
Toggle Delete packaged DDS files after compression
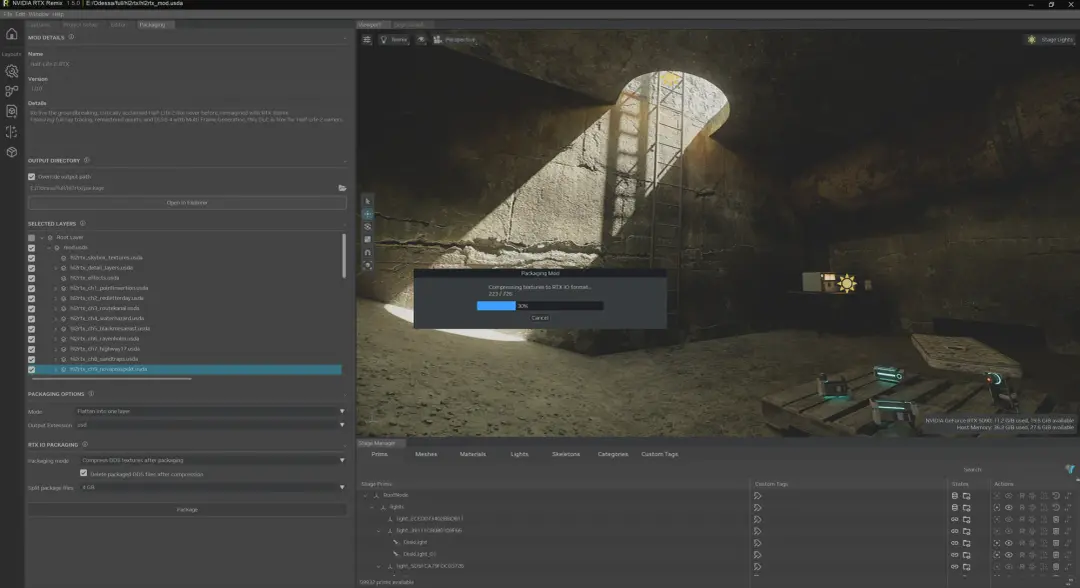click(x=83, y=473)
